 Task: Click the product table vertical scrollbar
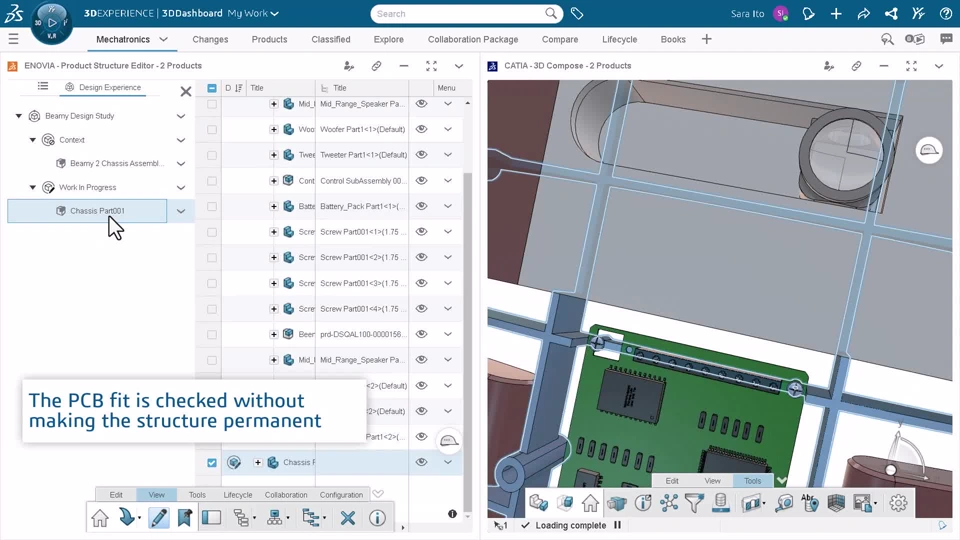(468, 341)
